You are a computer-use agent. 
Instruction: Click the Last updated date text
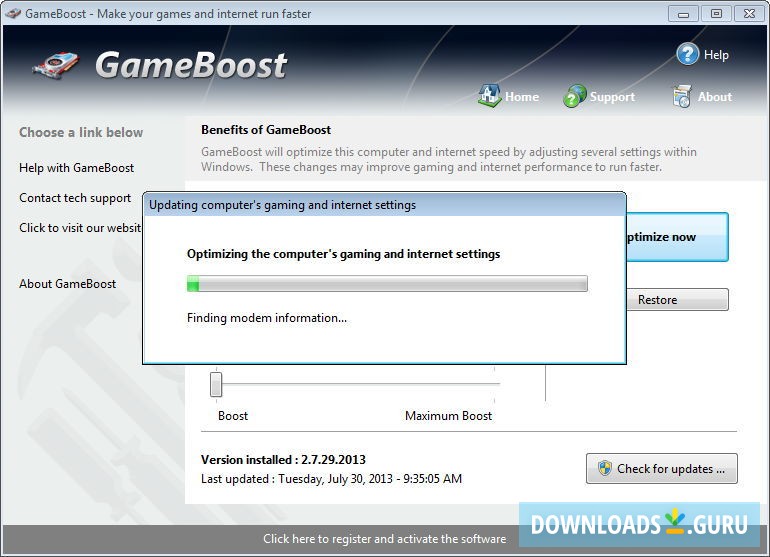pyautogui.click(x=331, y=479)
